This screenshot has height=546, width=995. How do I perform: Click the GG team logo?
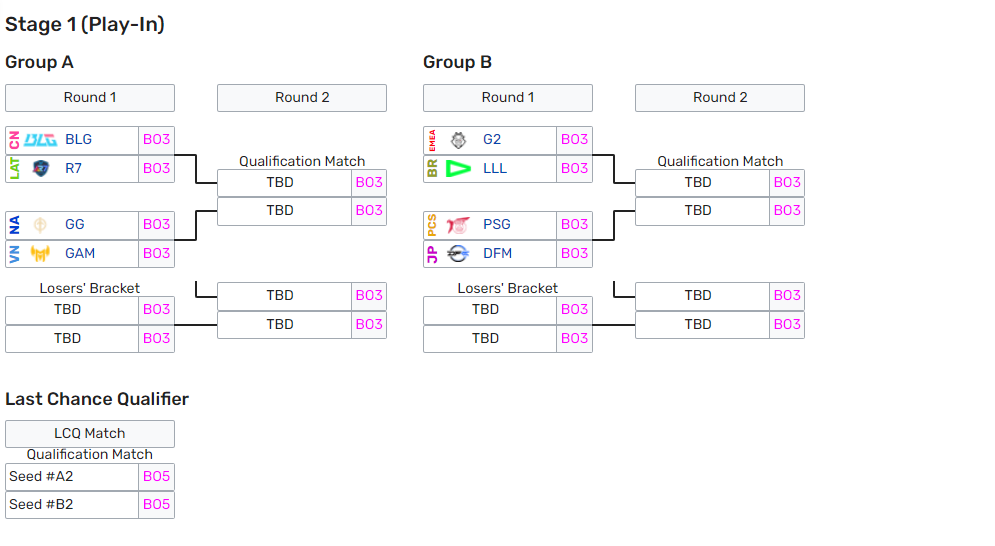(x=40, y=225)
